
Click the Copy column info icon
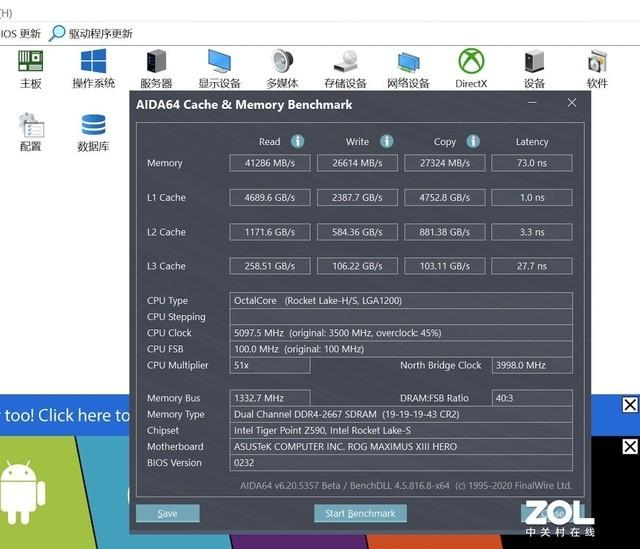pos(473,141)
